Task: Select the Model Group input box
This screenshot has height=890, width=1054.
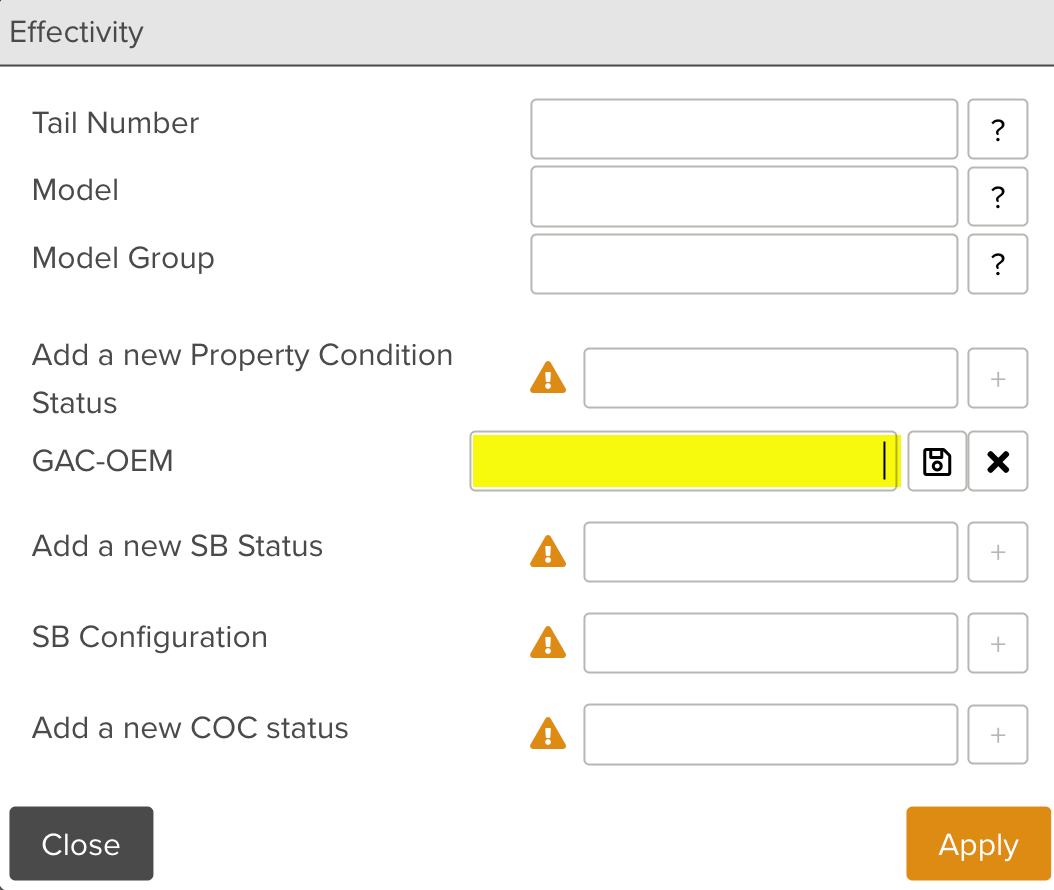Action: pos(744,264)
